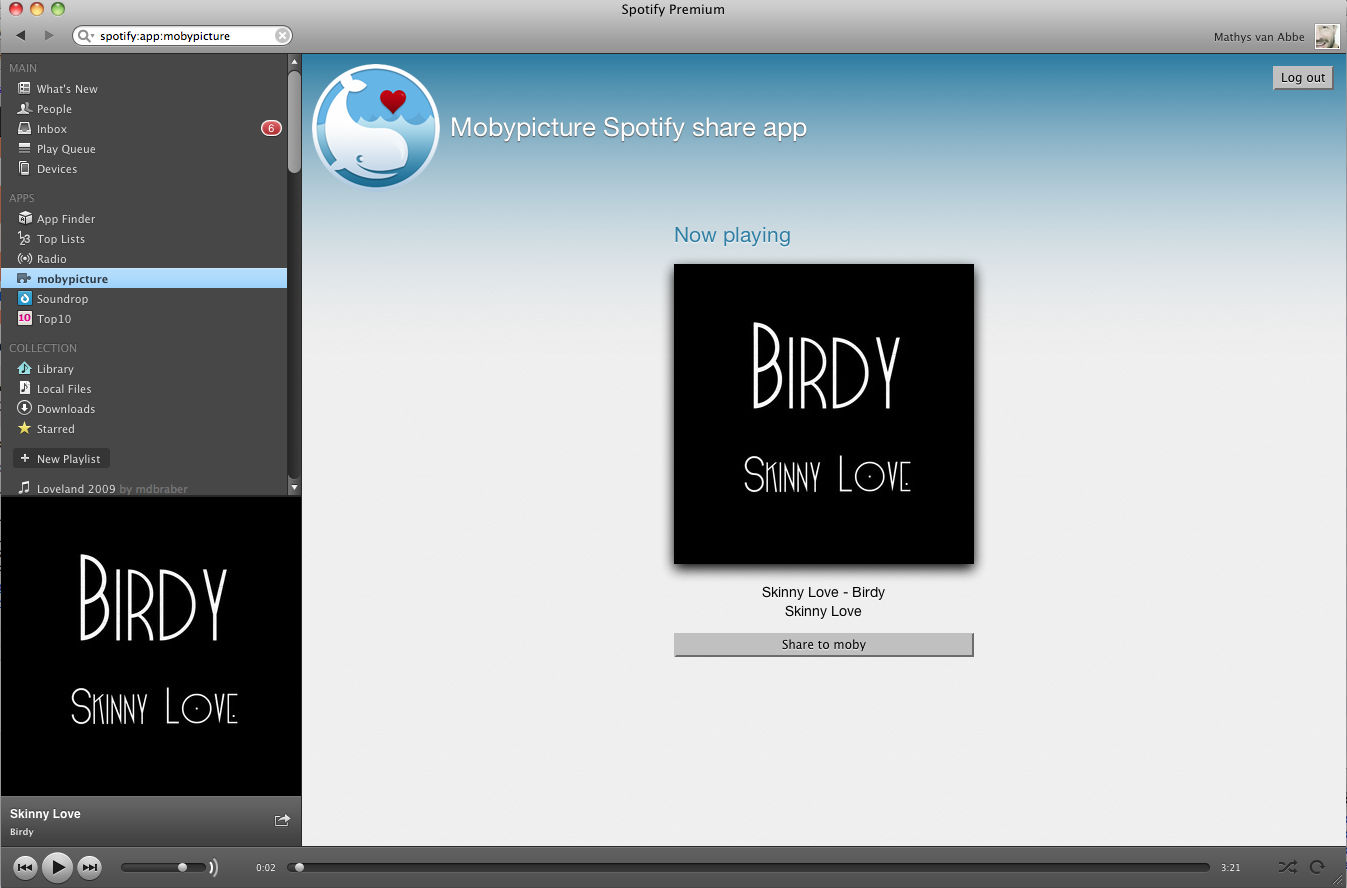Create a New Playlist
Screen dimensions: 1347x888
tap(61, 459)
